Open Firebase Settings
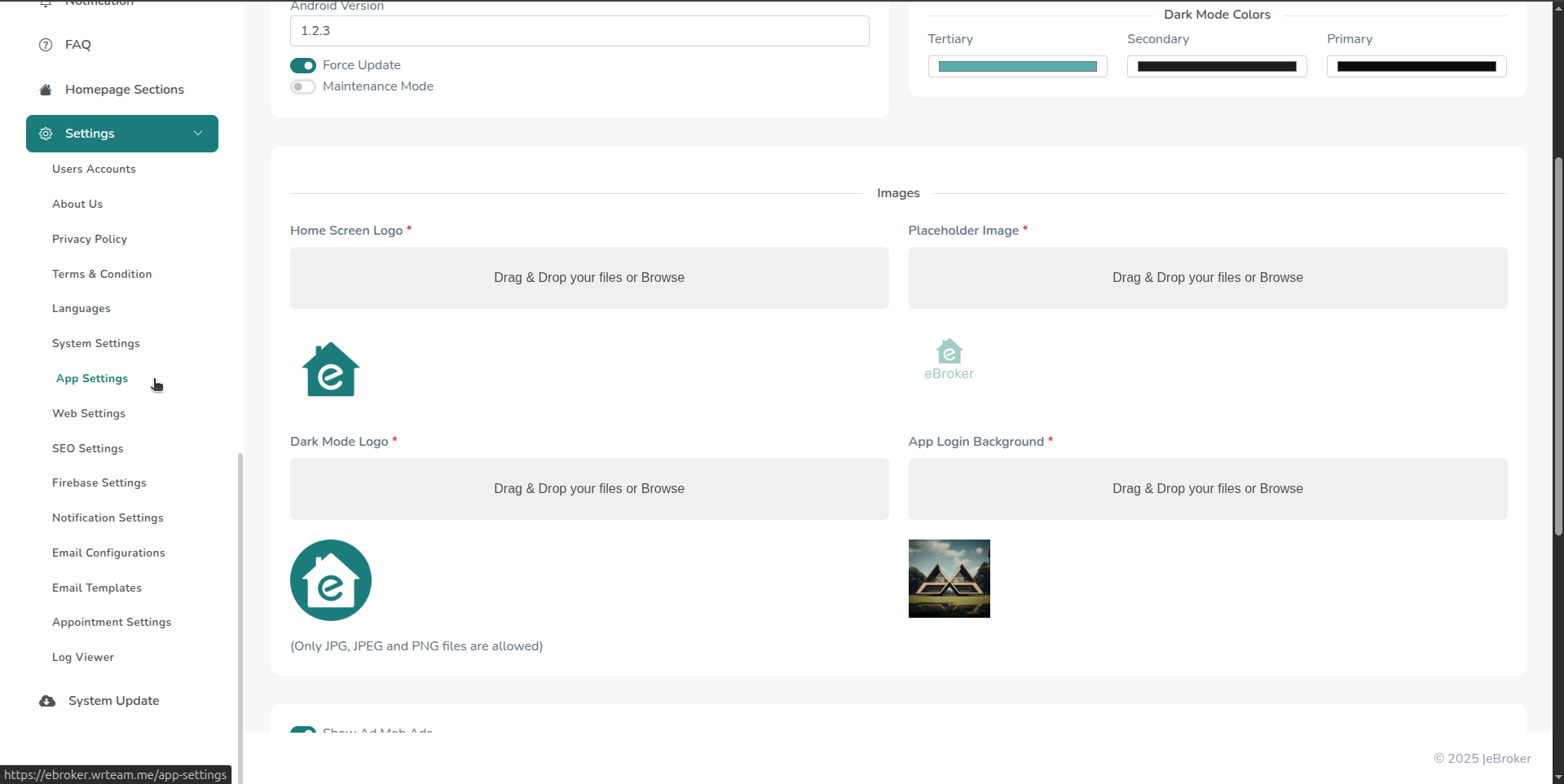 click(x=99, y=482)
